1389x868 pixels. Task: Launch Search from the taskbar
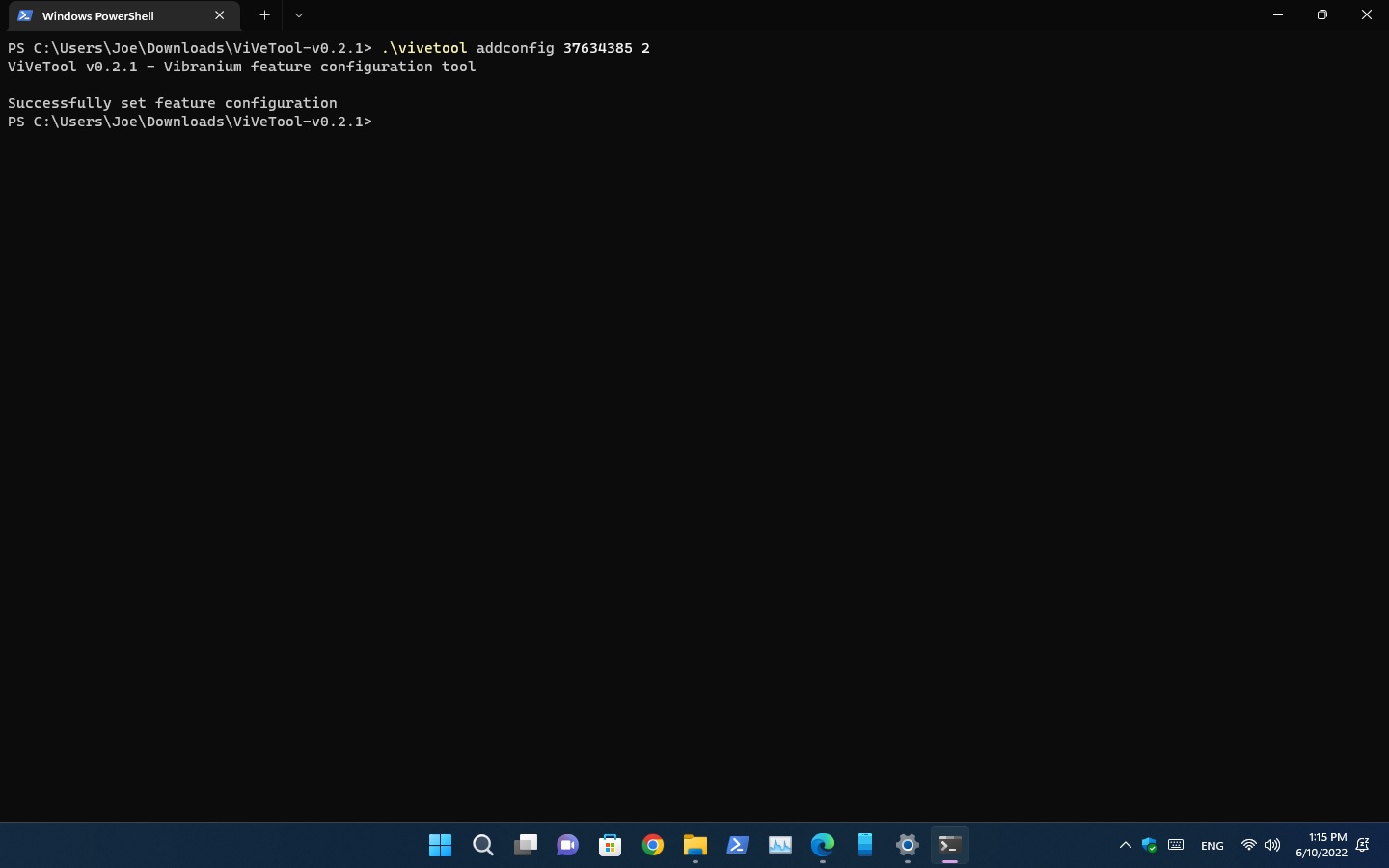[x=482, y=845]
